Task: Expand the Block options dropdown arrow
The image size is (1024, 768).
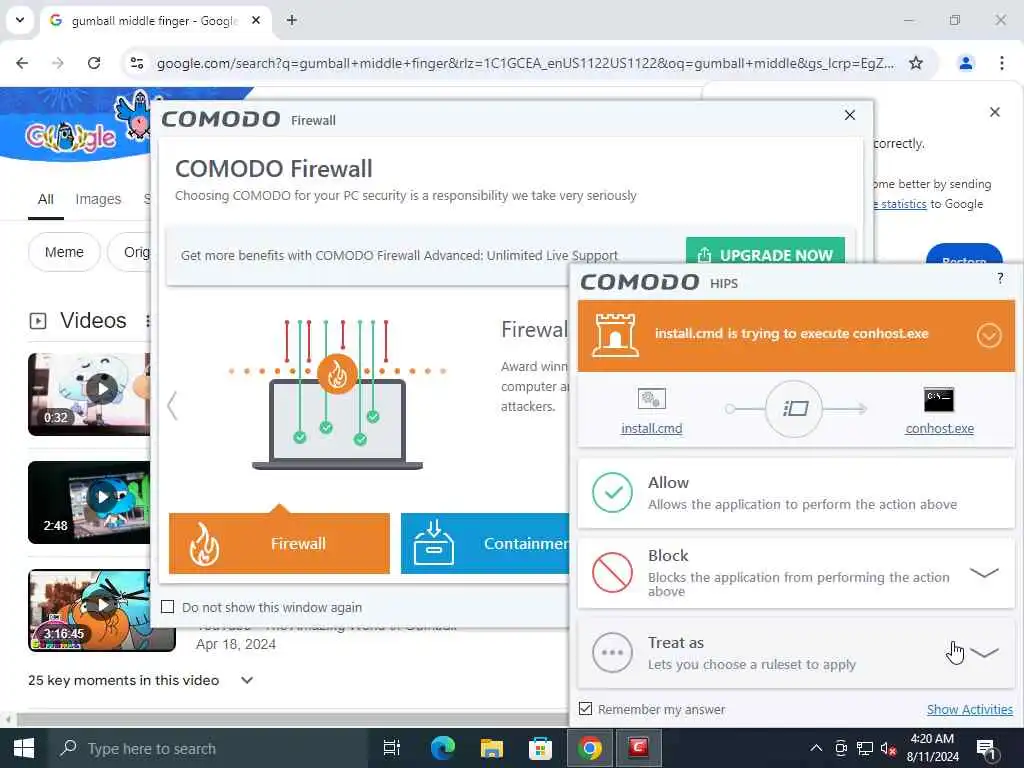Action: [x=984, y=572]
